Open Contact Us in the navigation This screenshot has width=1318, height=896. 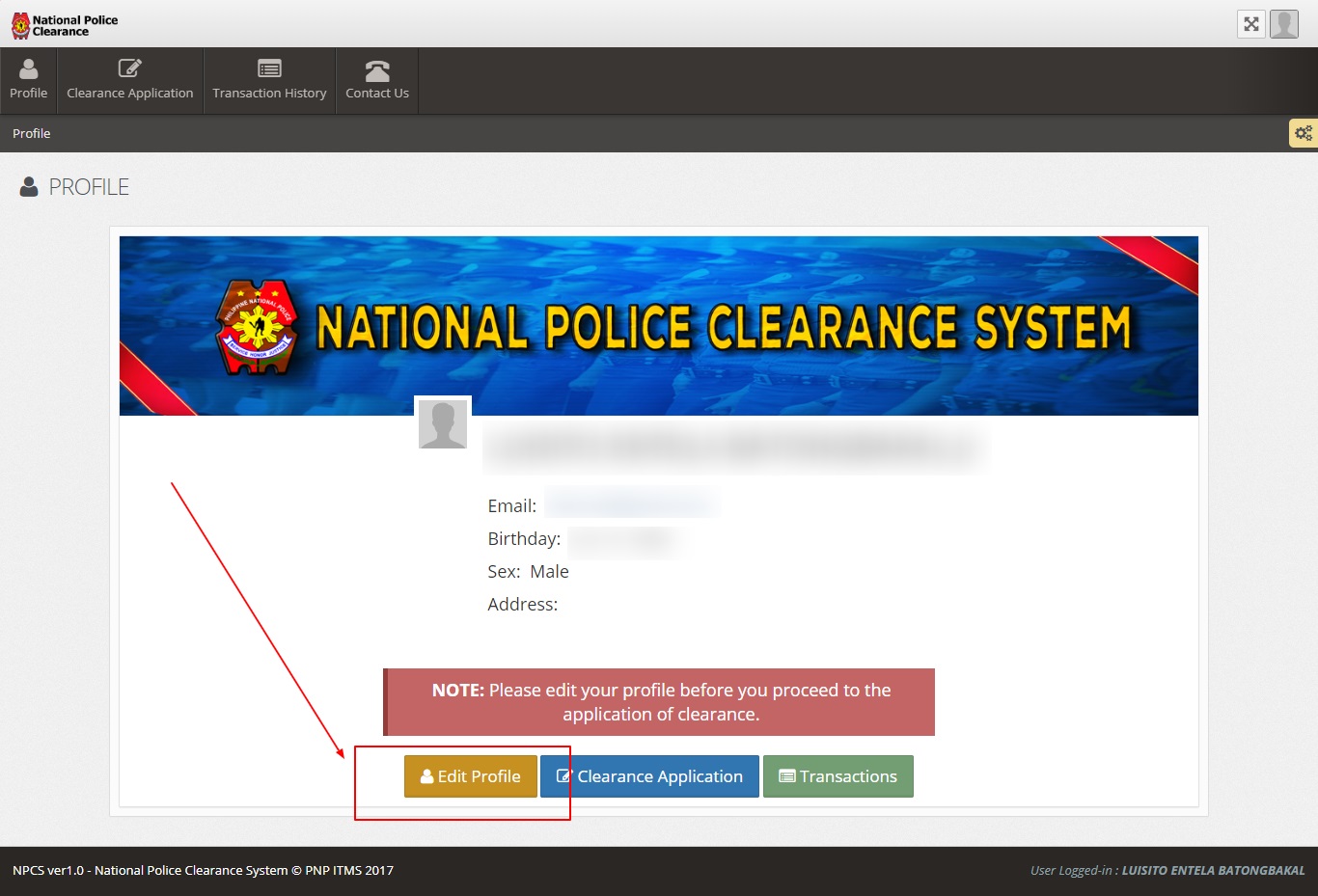[x=377, y=81]
